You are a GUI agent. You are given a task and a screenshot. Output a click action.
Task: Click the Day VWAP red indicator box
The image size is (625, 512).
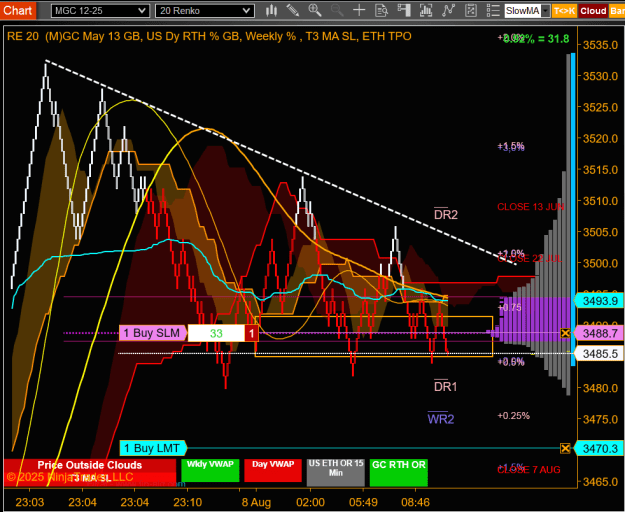273,471
